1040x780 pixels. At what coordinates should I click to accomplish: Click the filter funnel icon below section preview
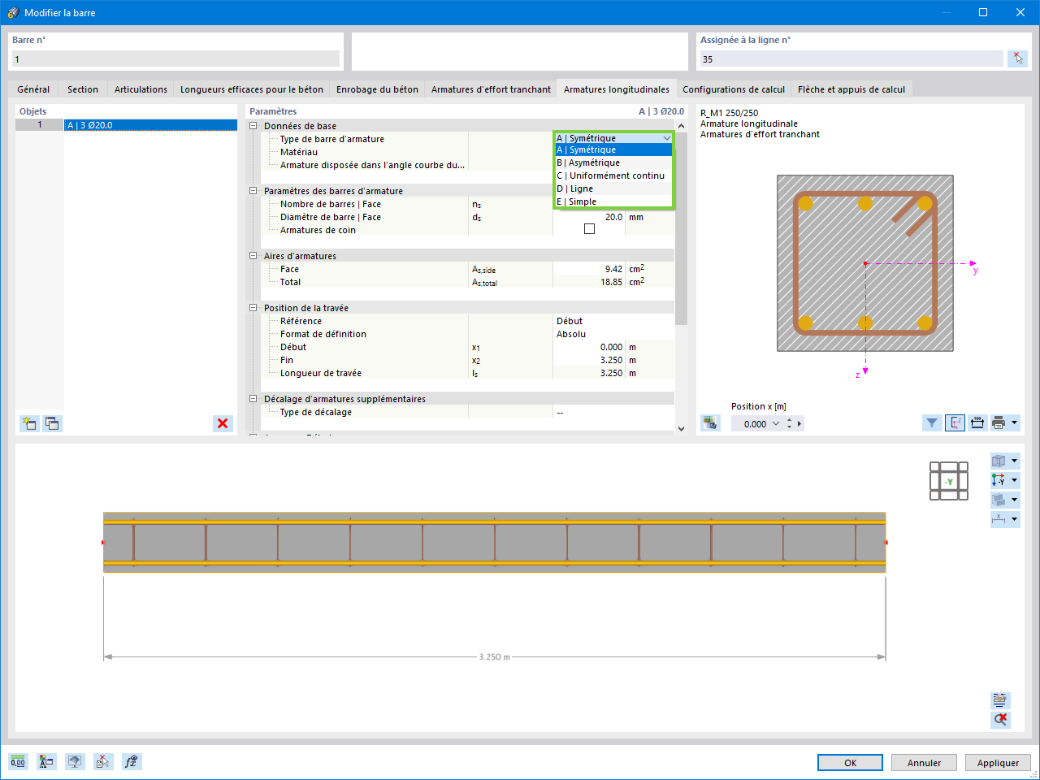pos(932,422)
